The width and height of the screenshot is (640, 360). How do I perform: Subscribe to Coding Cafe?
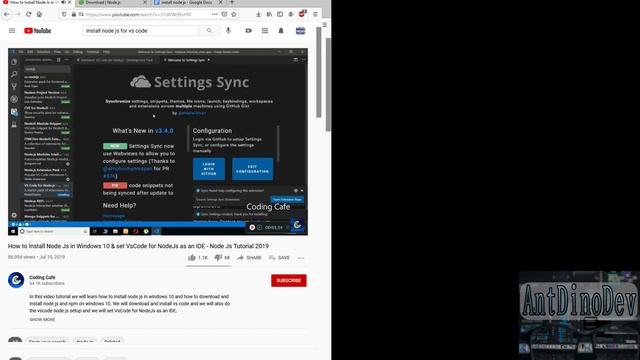click(289, 280)
